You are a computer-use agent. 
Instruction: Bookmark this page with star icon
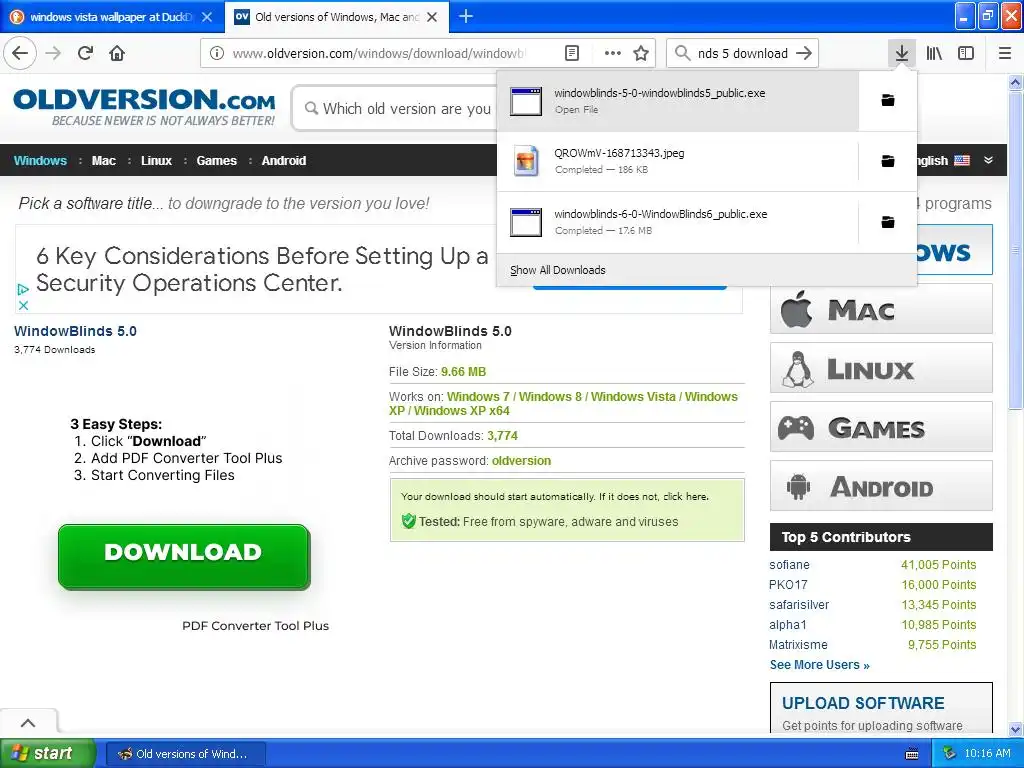click(641, 53)
